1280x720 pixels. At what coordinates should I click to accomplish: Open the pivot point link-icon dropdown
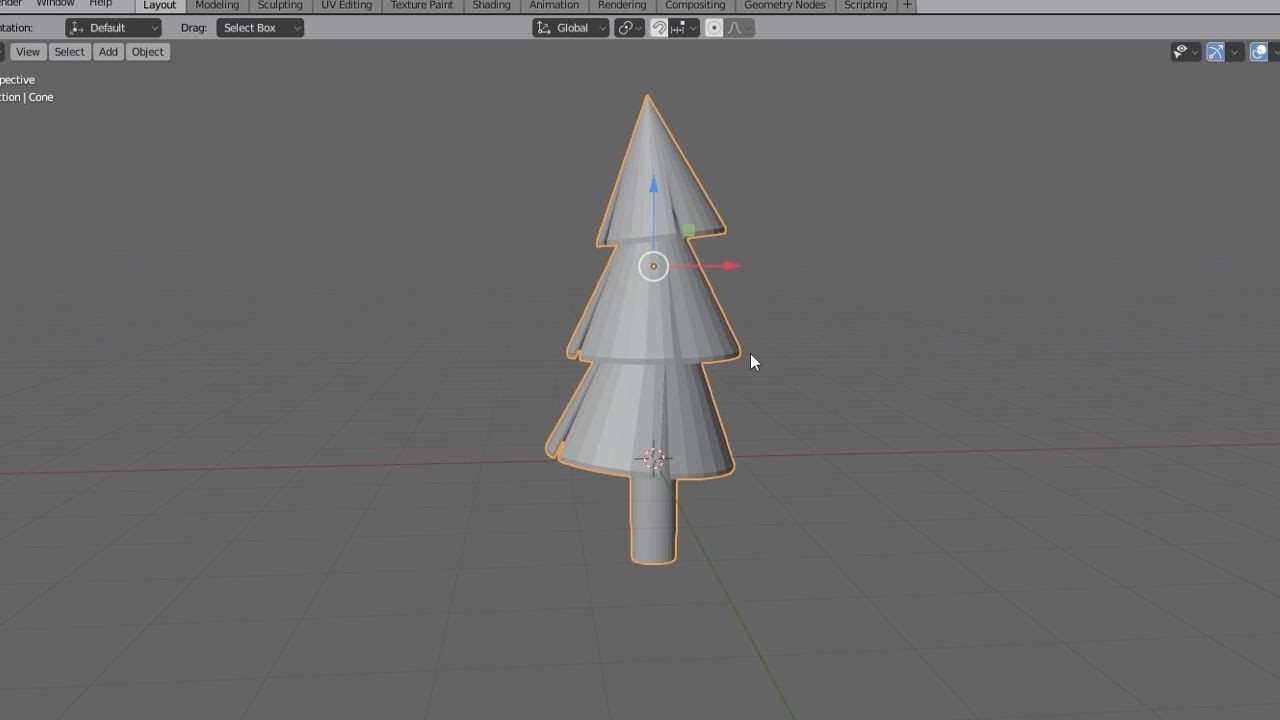[629, 28]
